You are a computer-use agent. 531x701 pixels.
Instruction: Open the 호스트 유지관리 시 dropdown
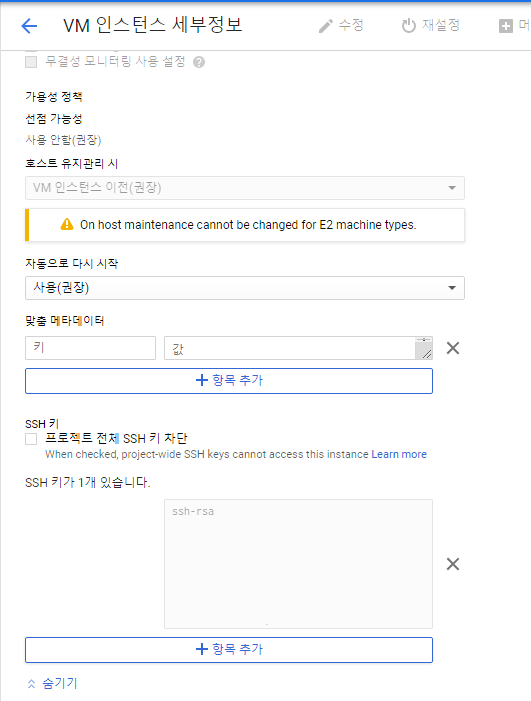244,188
